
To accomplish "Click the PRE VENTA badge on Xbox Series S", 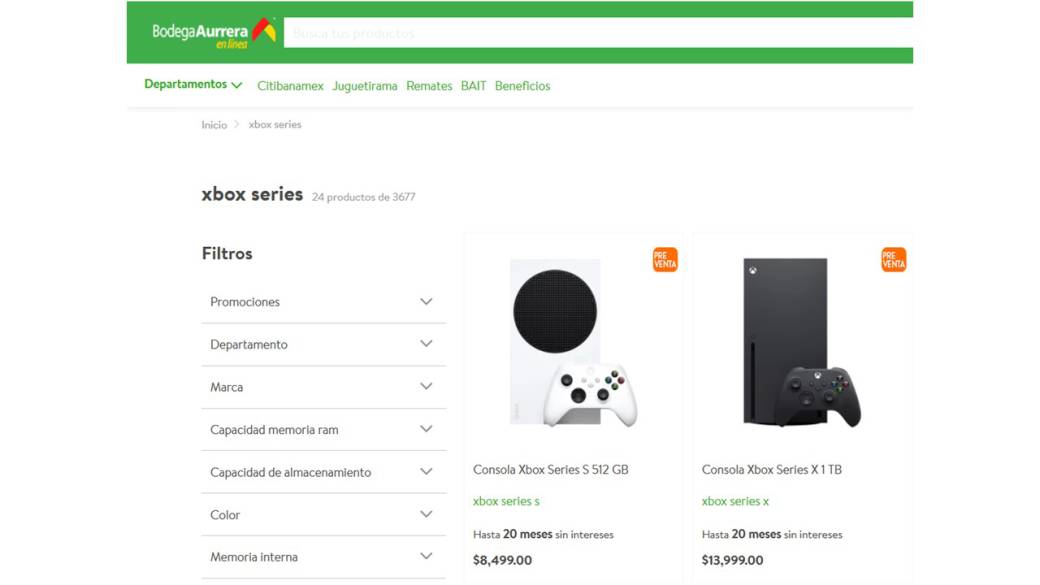I will (x=663, y=259).
